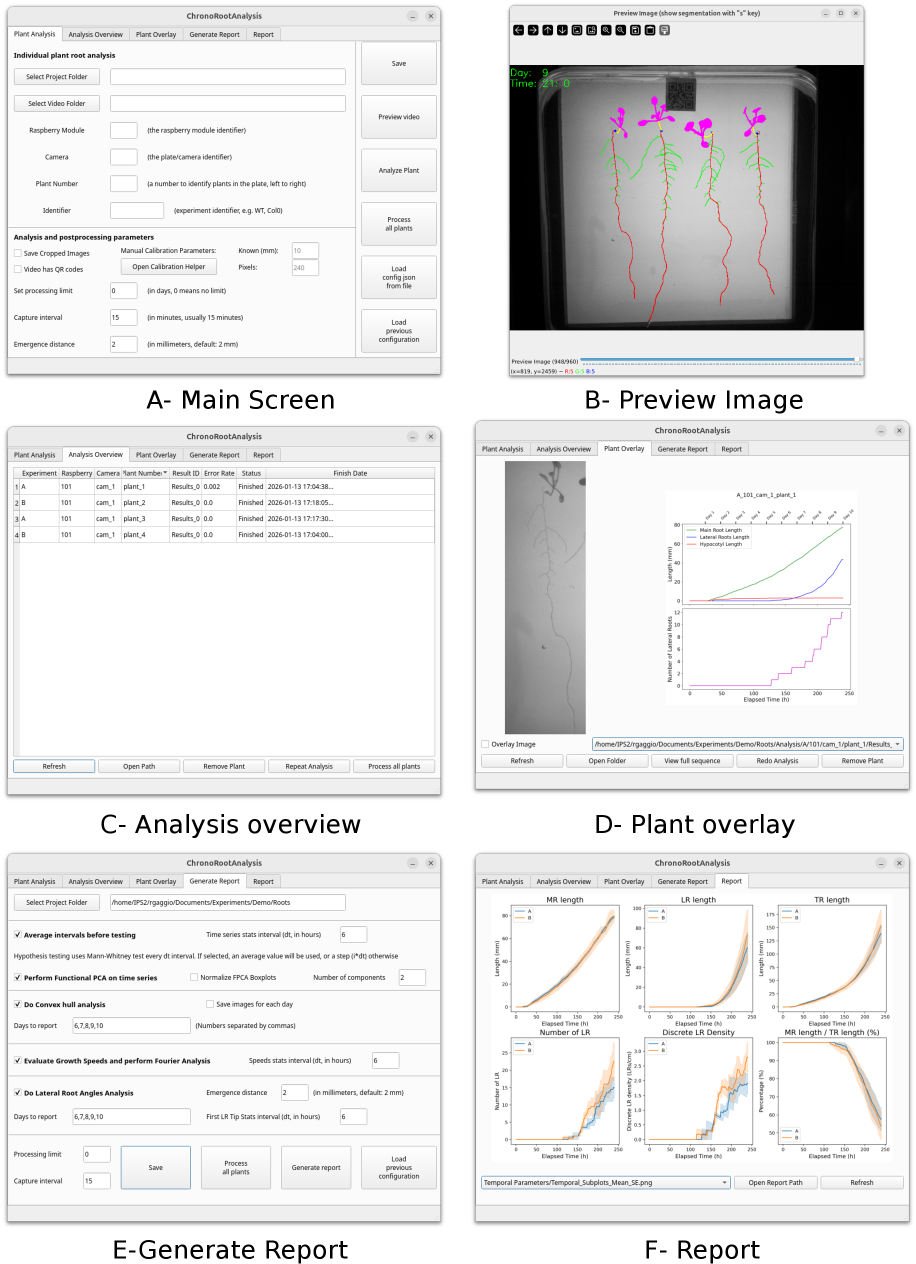Open Plant Overlay tab in panel C

[x=156, y=454]
